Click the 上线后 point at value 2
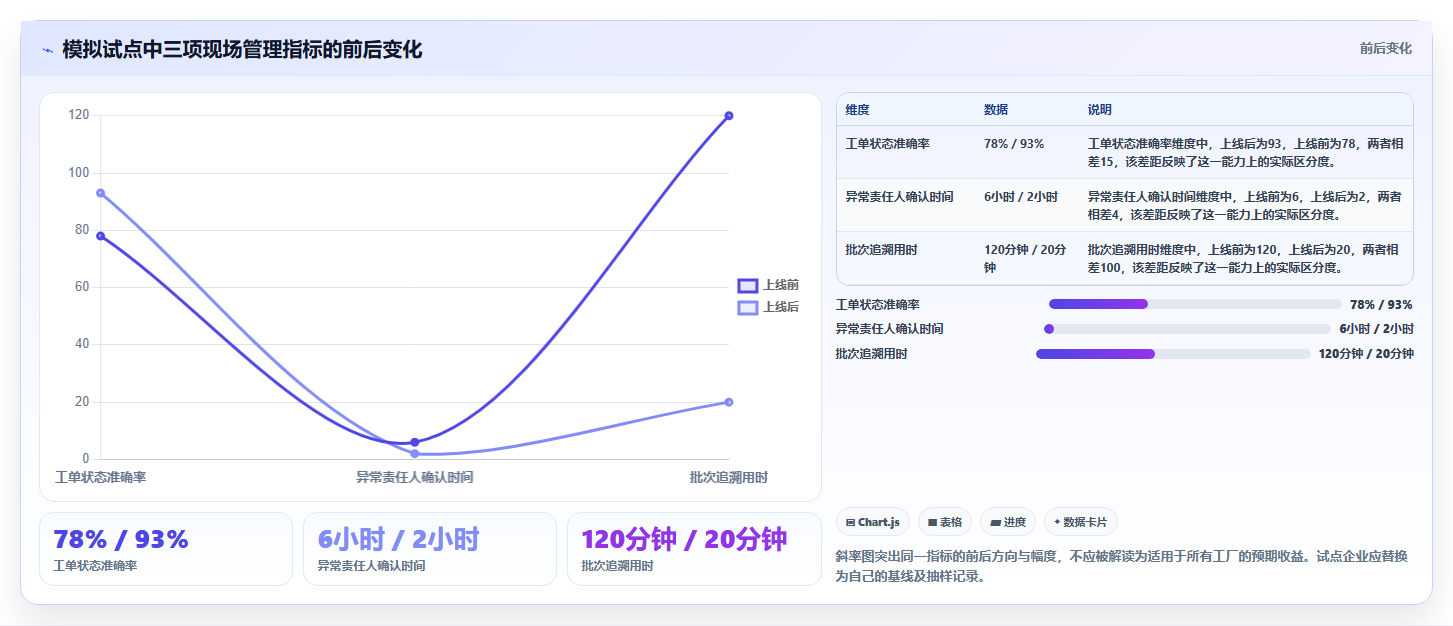The image size is (1453, 626). click(415, 454)
